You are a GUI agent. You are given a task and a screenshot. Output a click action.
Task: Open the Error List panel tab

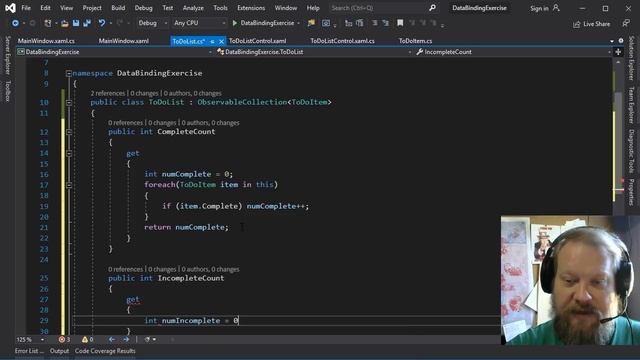coord(29,351)
